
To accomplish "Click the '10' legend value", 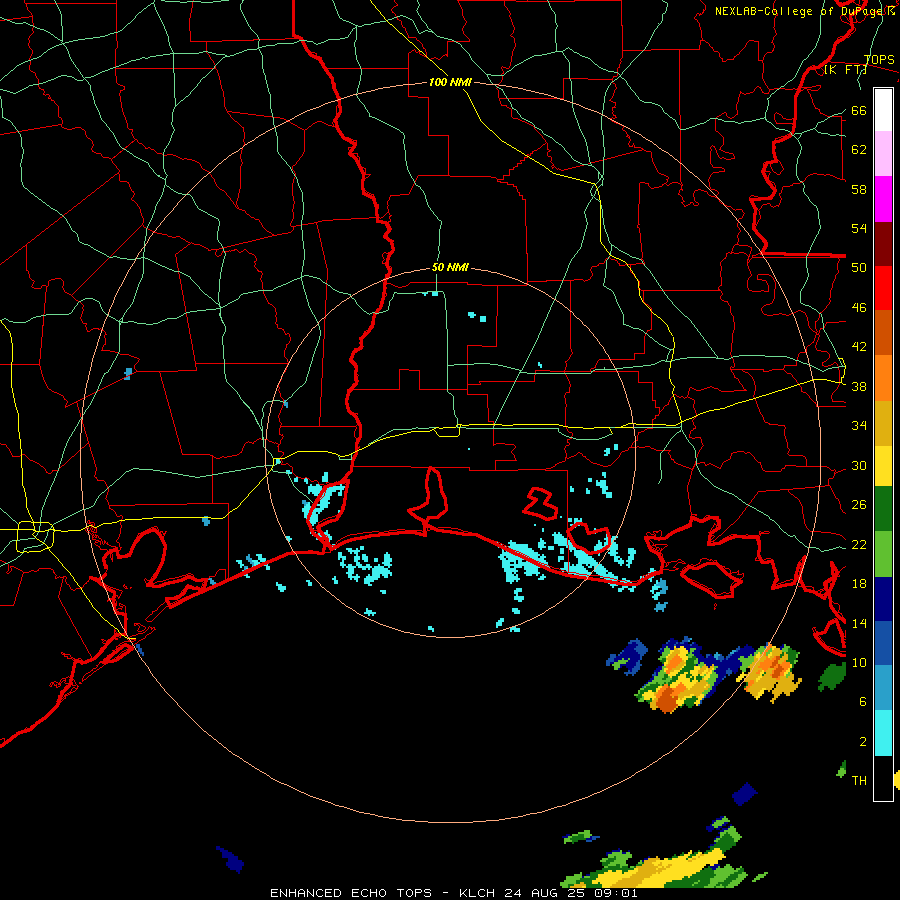I will click(x=859, y=663).
